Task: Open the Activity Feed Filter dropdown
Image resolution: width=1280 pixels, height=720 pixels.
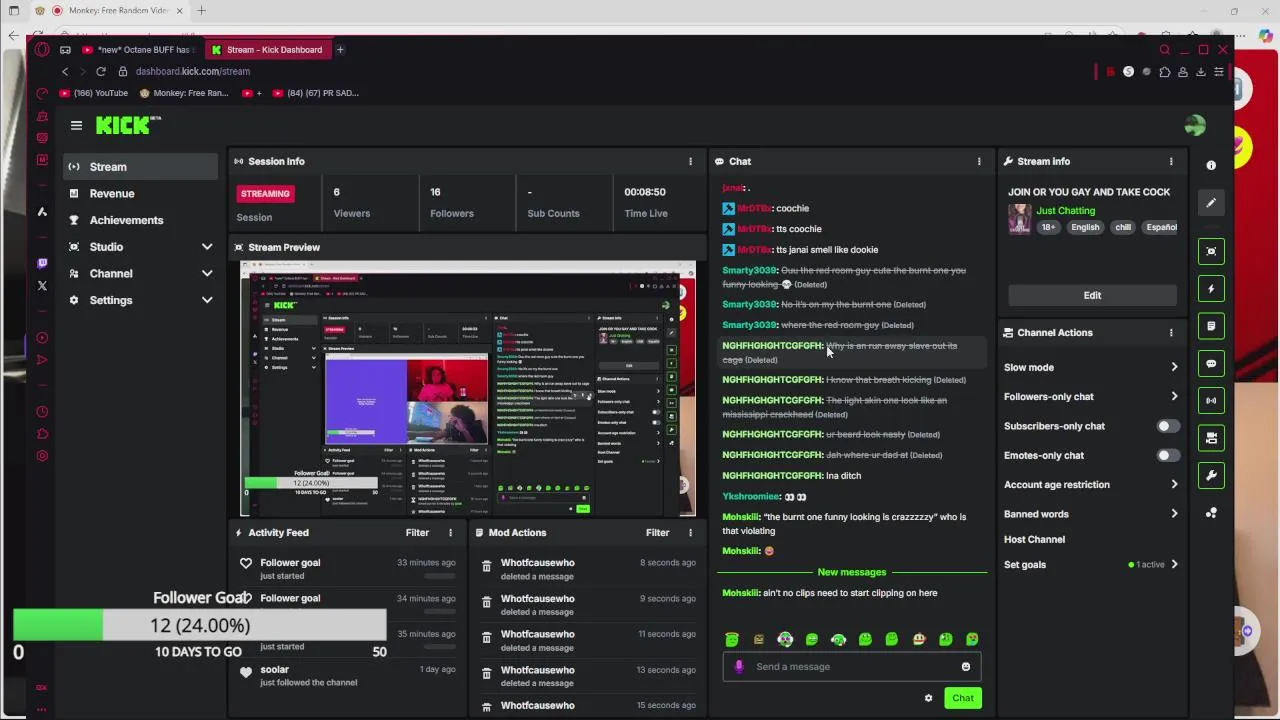Action: (417, 533)
